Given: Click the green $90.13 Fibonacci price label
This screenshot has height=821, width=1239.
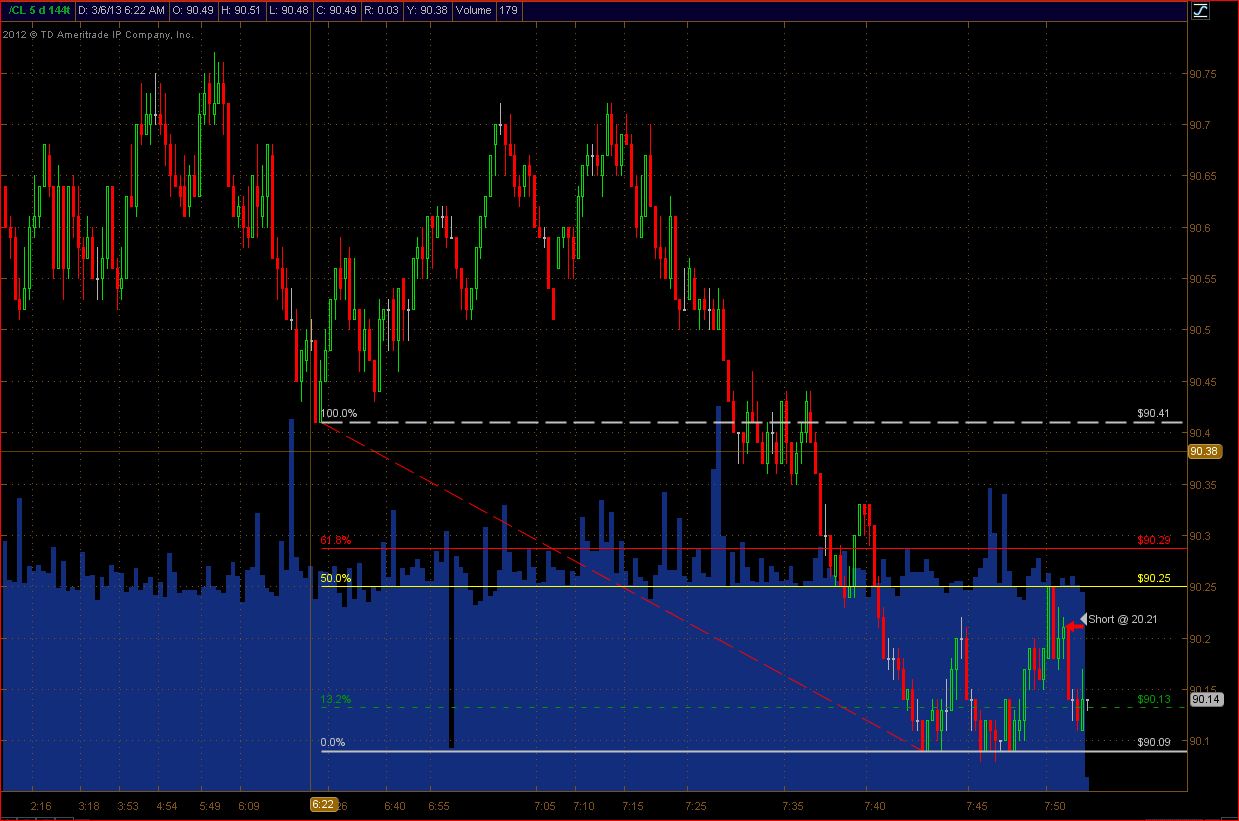Looking at the screenshot, I should [x=1155, y=700].
